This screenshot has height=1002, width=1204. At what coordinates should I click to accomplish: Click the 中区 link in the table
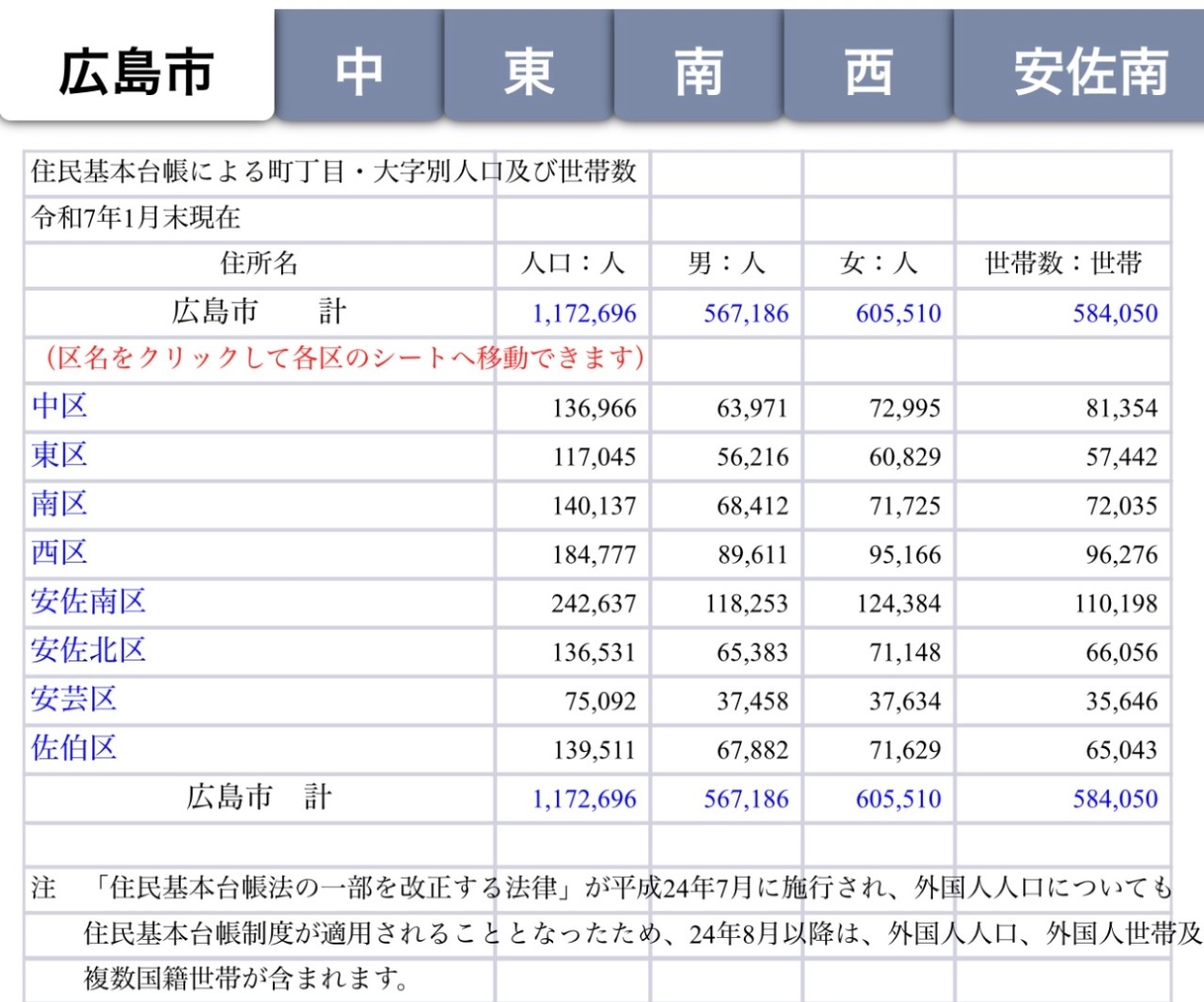tap(59, 406)
